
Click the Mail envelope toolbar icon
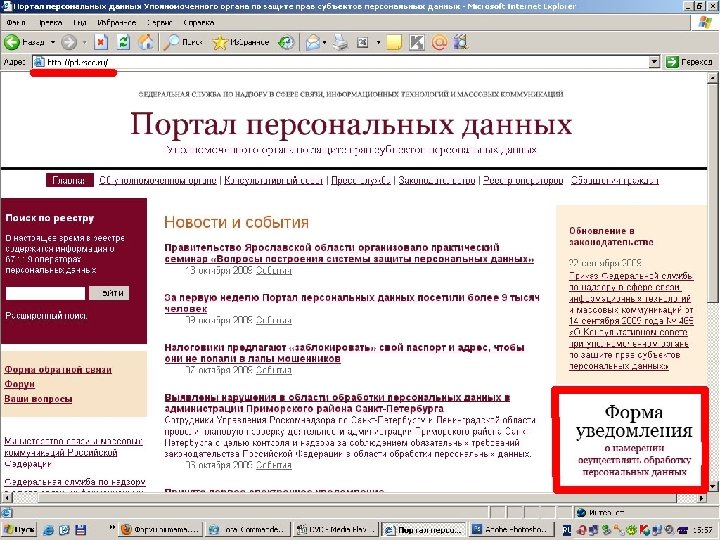tap(313, 42)
